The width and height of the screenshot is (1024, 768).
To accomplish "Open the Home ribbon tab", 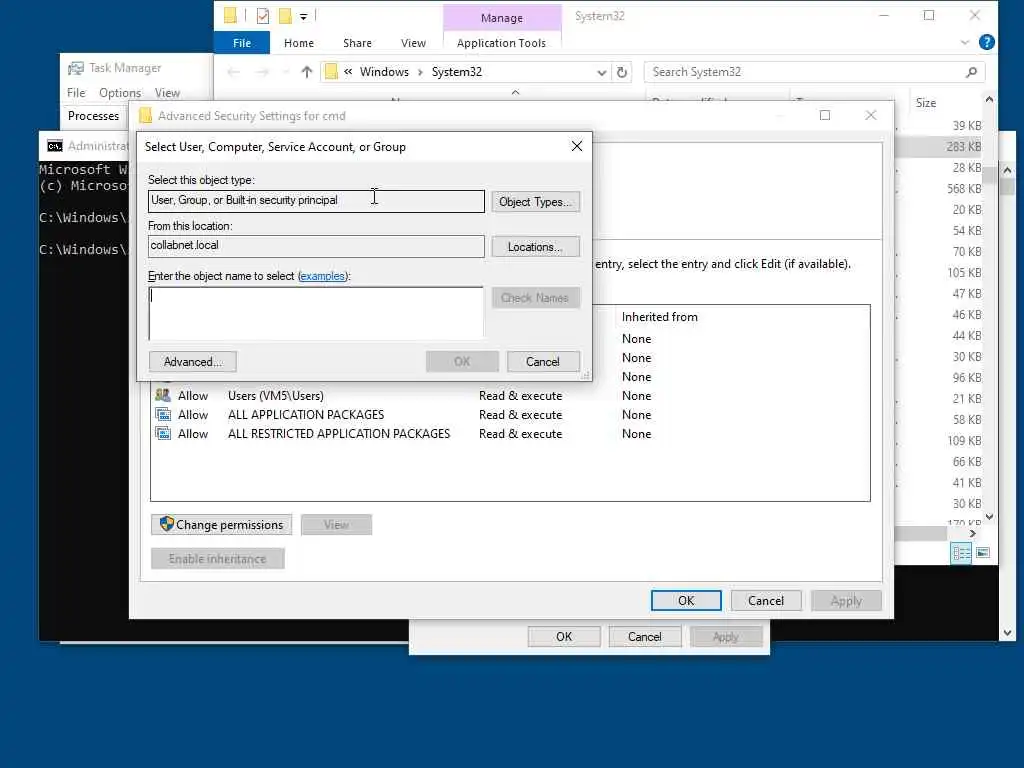I will click(x=299, y=43).
